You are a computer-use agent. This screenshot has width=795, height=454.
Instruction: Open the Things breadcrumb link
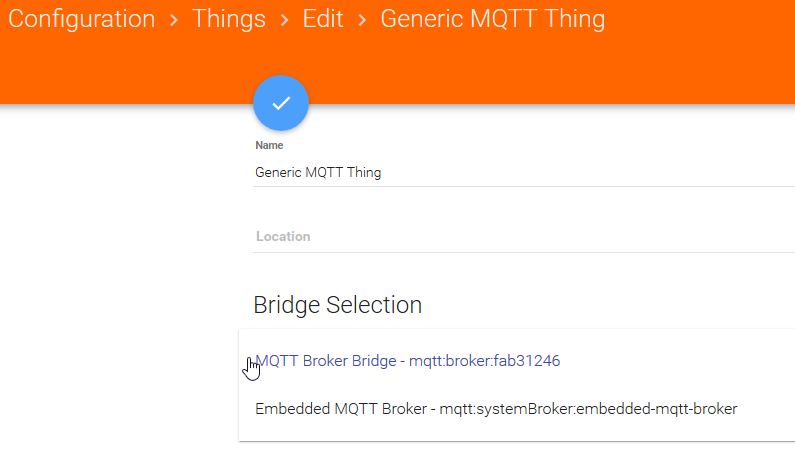(229, 19)
